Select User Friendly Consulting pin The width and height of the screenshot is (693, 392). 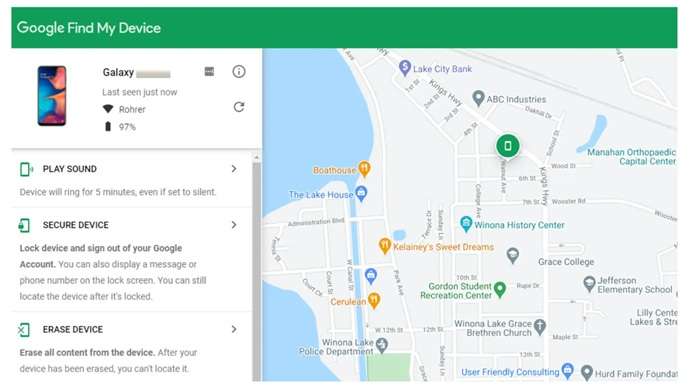tap(567, 371)
